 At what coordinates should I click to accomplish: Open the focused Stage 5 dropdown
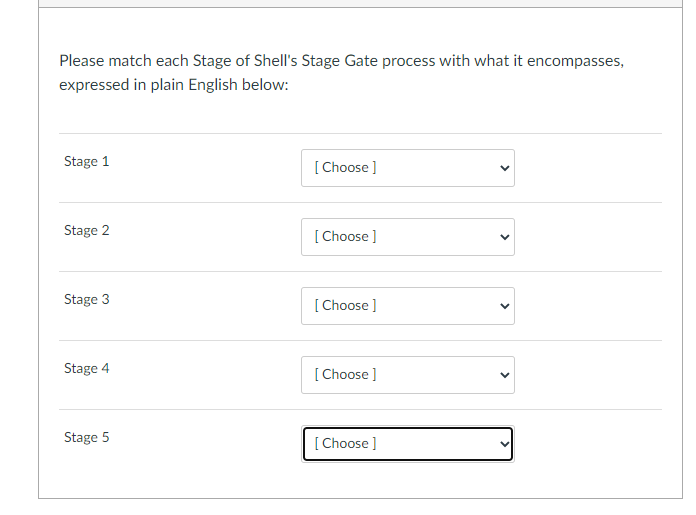pyautogui.click(x=407, y=444)
